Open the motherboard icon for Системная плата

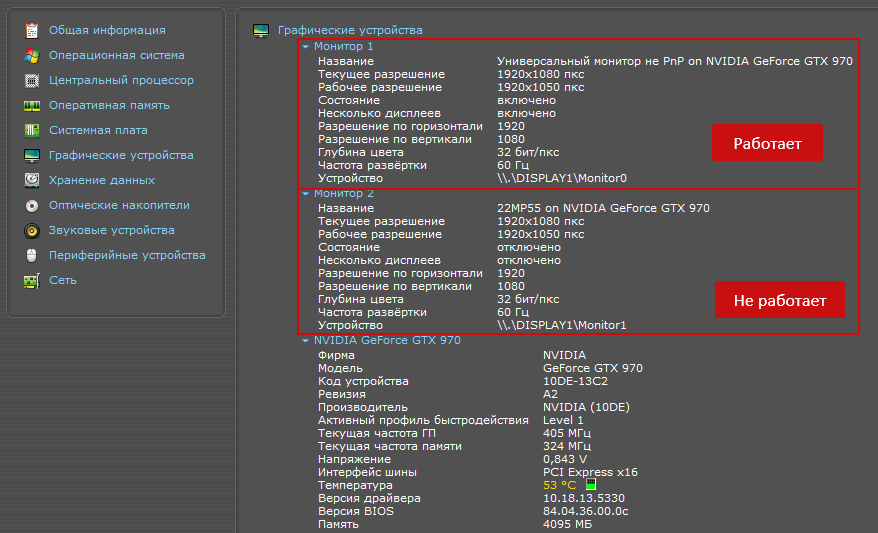[31, 130]
